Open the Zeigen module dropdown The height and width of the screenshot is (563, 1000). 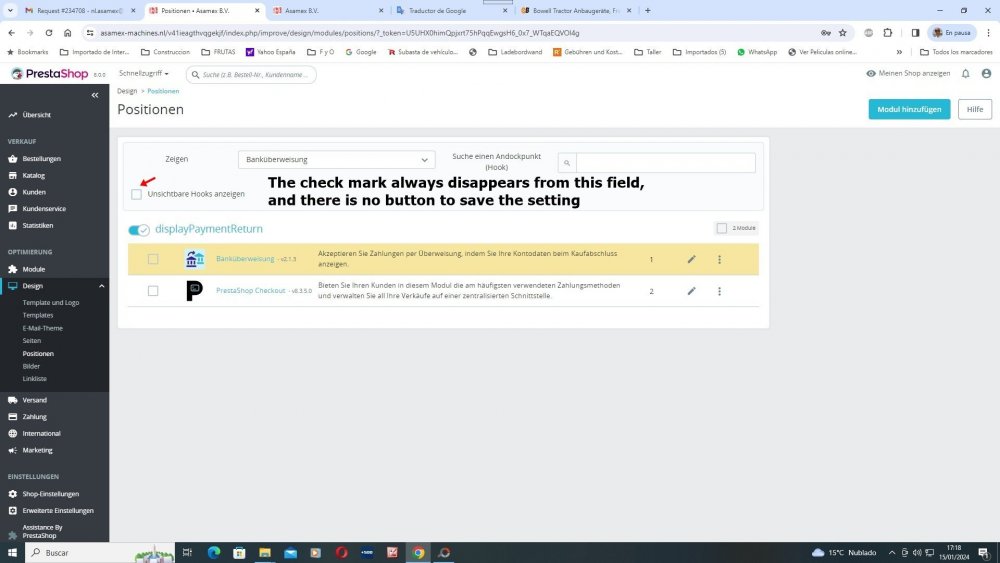[337, 159]
